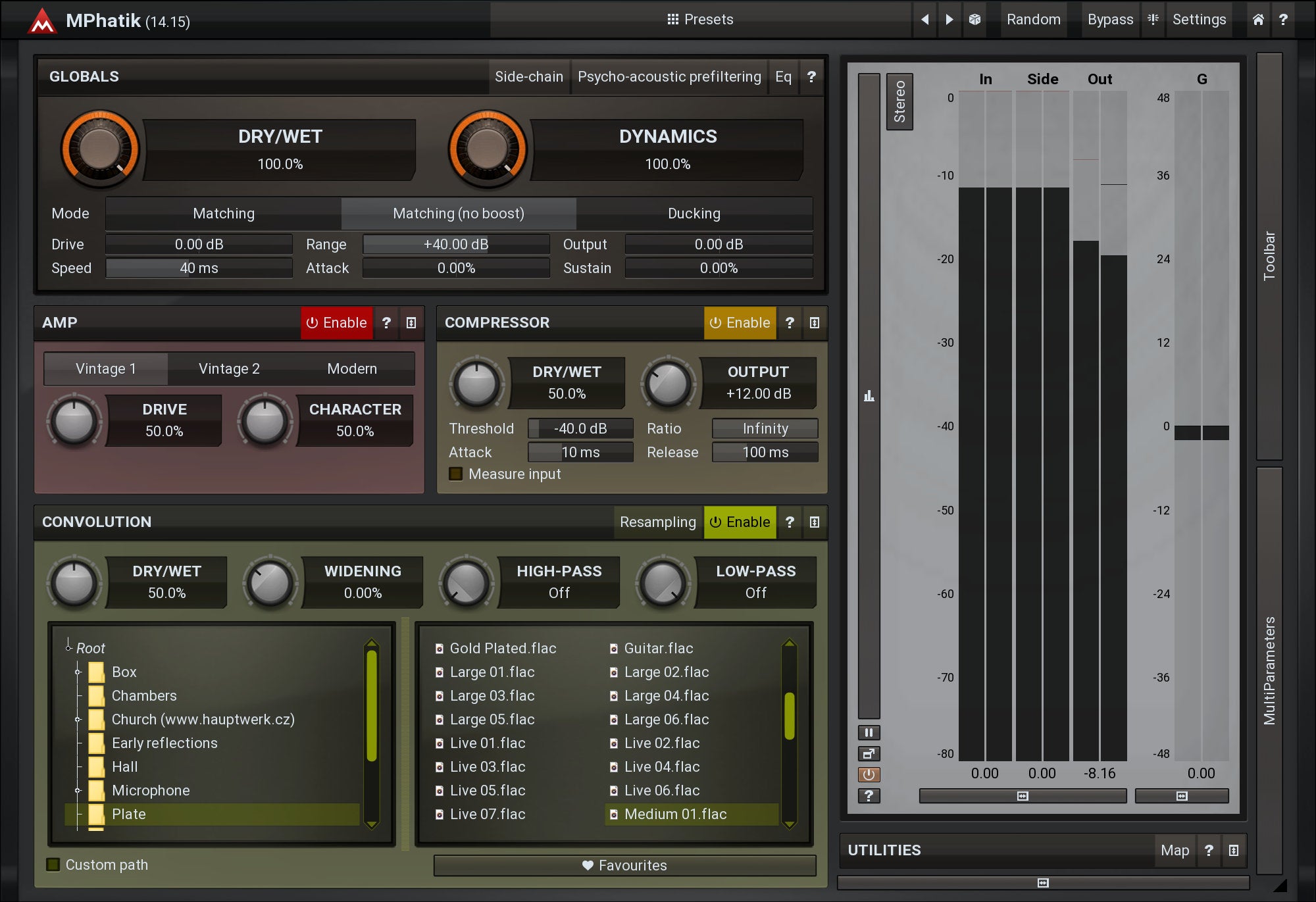The width and height of the screenshot is (1316, 902).
Task: Go to next preset arrow
Action: click(x=949, y=20)
